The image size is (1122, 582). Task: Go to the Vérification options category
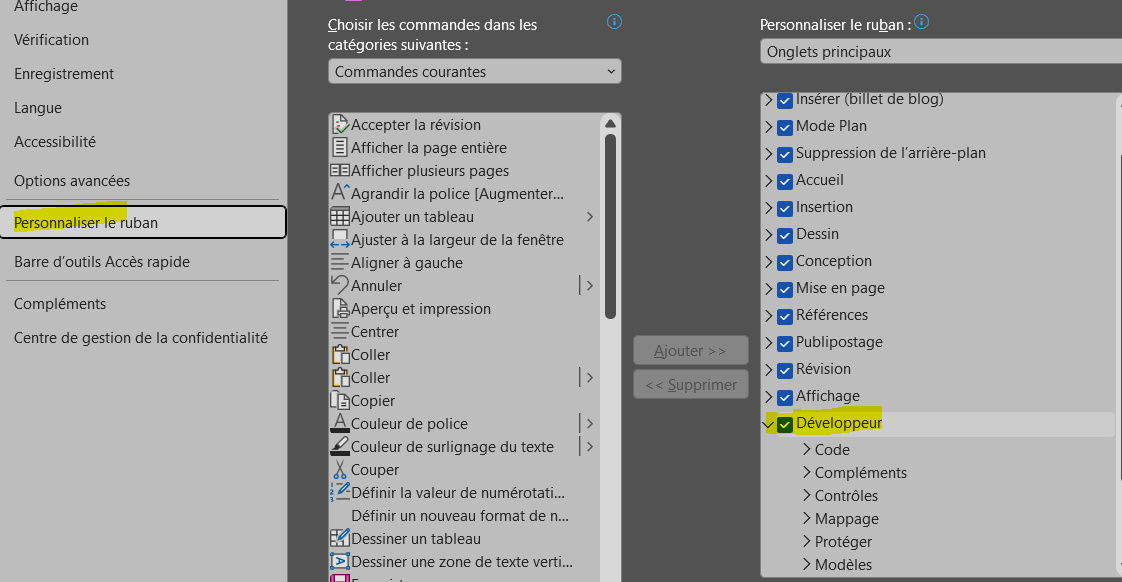click(52, 40)
